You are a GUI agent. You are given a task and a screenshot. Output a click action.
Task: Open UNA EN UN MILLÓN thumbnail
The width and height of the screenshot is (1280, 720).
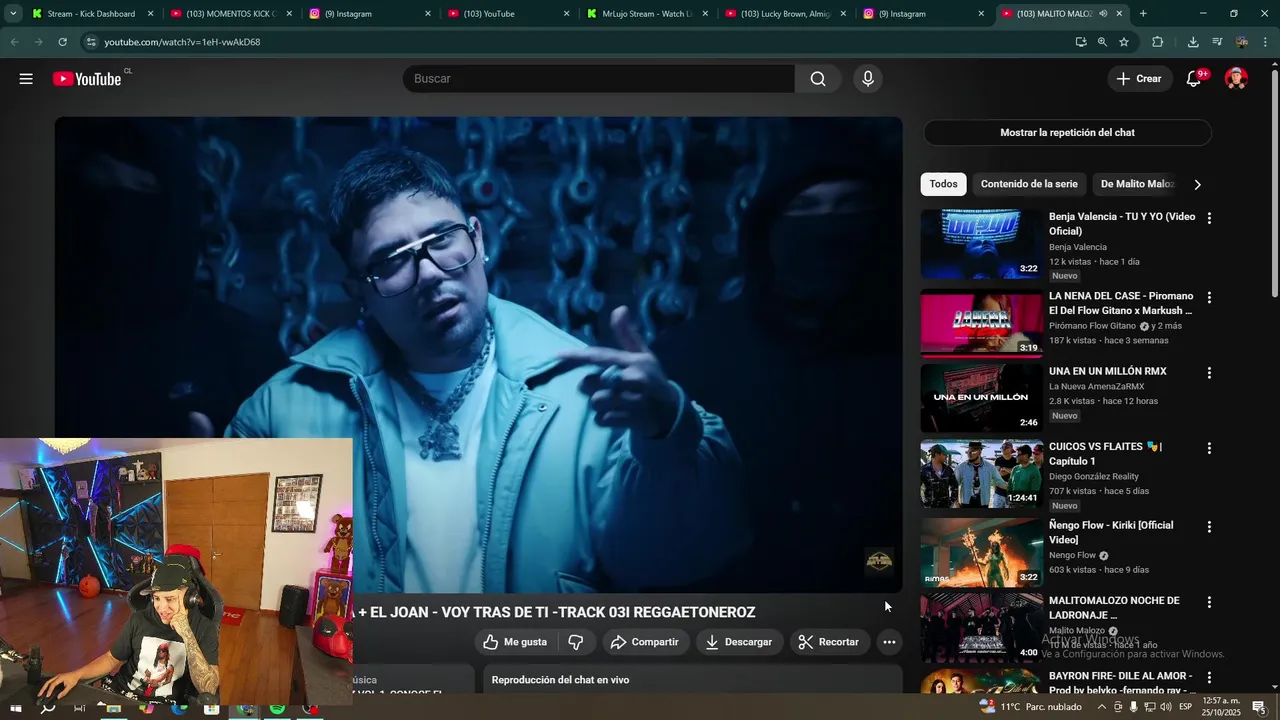[981, 398]
